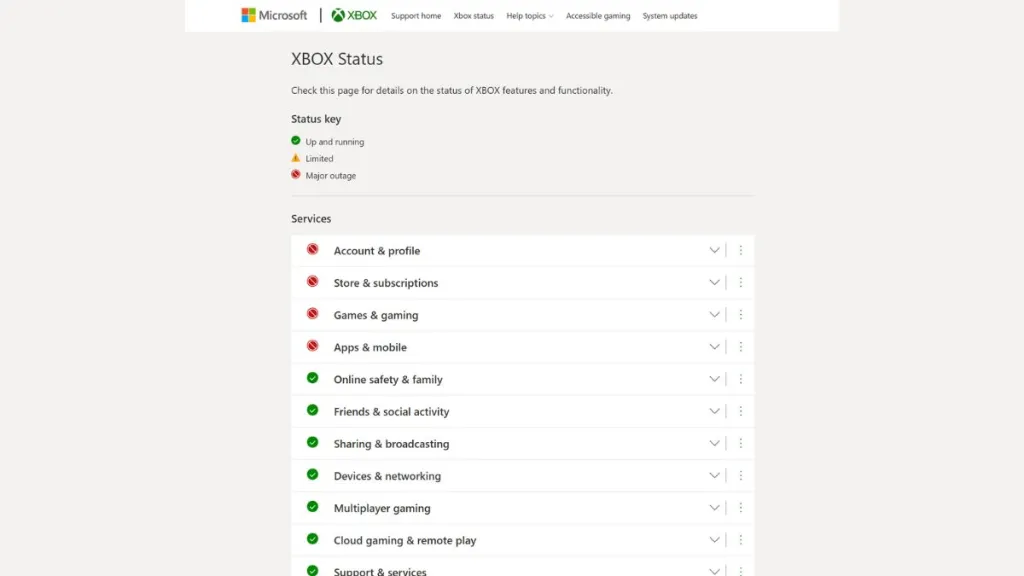1024x576 pixels.
Task: Click the Store & subscriptions label
Action: (x=386, y=283)
